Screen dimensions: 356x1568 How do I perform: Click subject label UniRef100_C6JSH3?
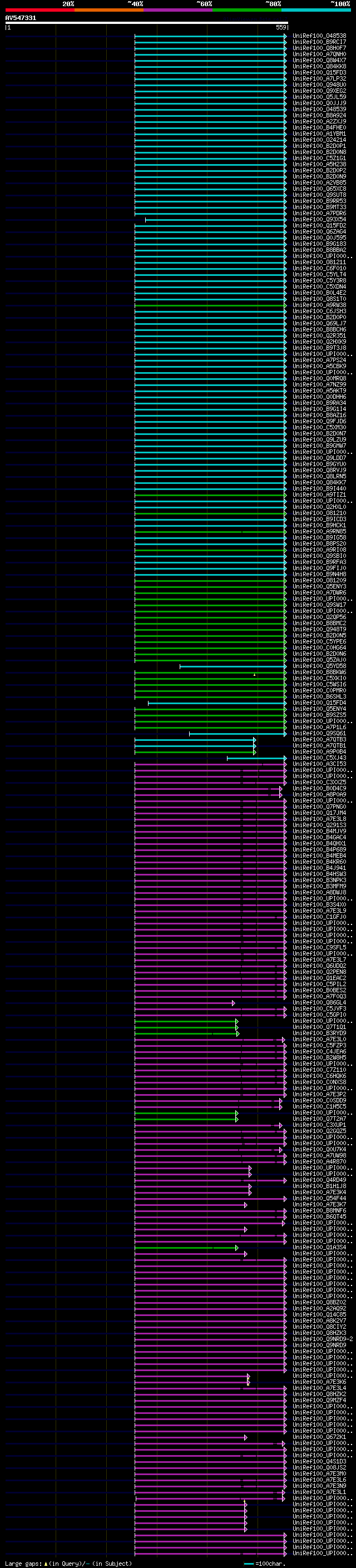pos(319,311)
